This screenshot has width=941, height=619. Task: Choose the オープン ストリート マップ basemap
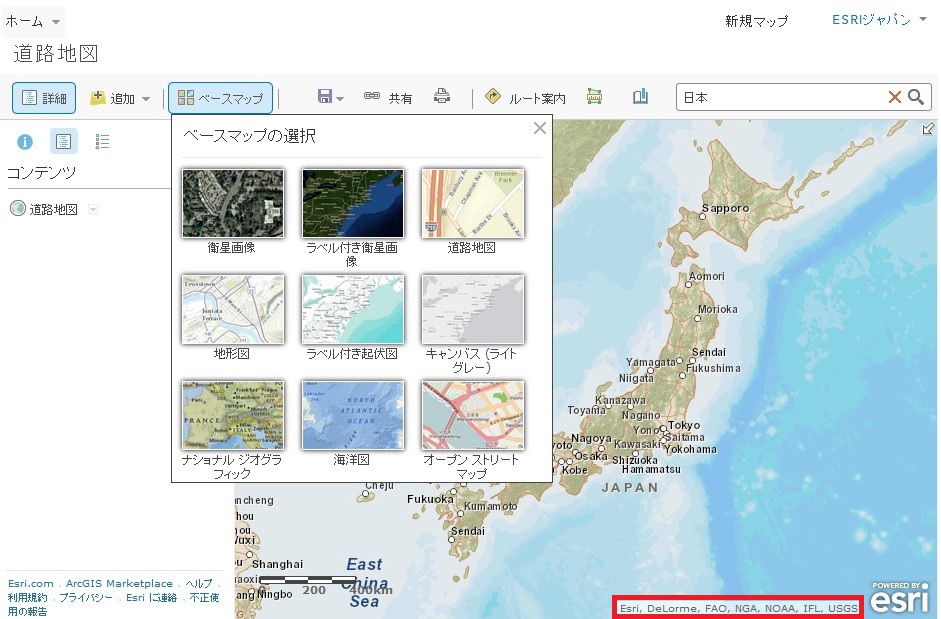473,415
